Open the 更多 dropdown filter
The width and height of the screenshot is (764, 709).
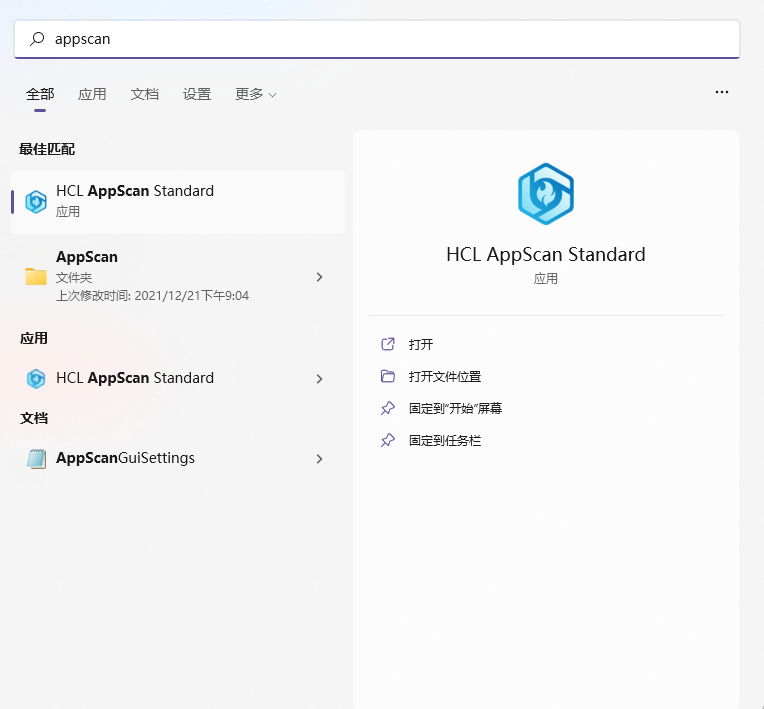[x=255, y=94]
